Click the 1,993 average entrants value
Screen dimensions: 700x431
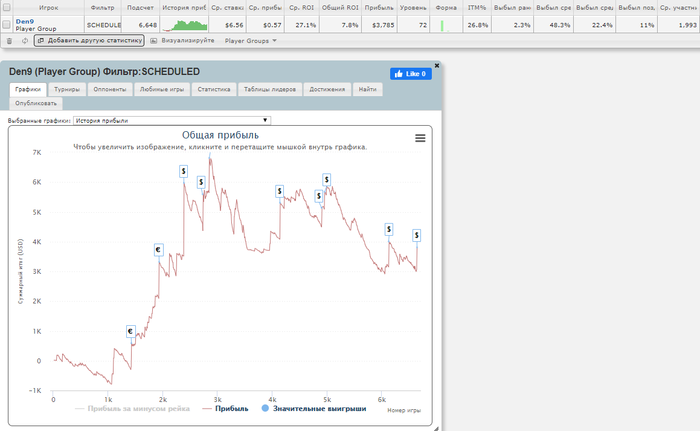click(688, 25)
